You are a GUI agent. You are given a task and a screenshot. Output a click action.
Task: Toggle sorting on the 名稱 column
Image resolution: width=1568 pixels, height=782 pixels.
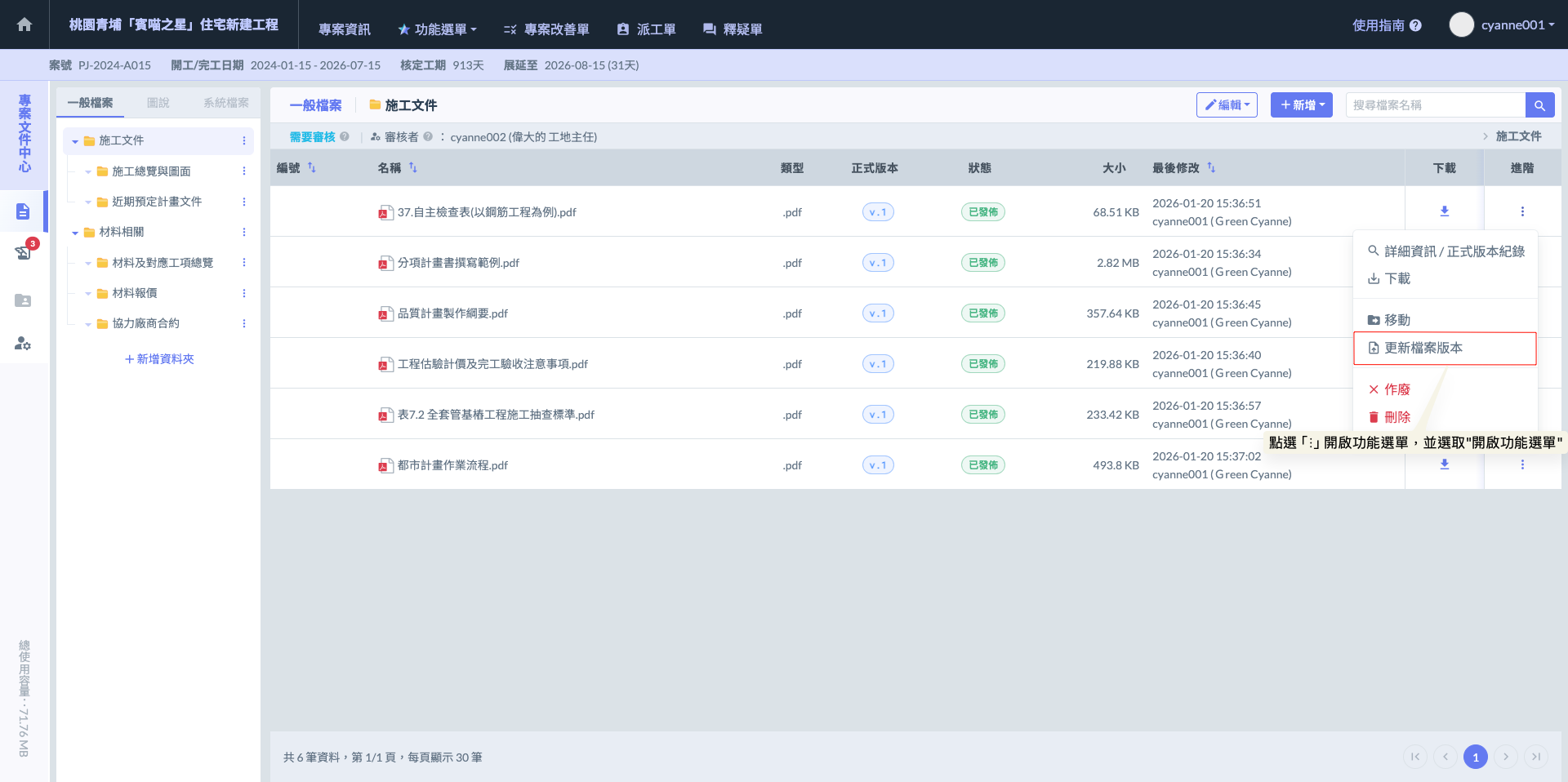[413, 167]
